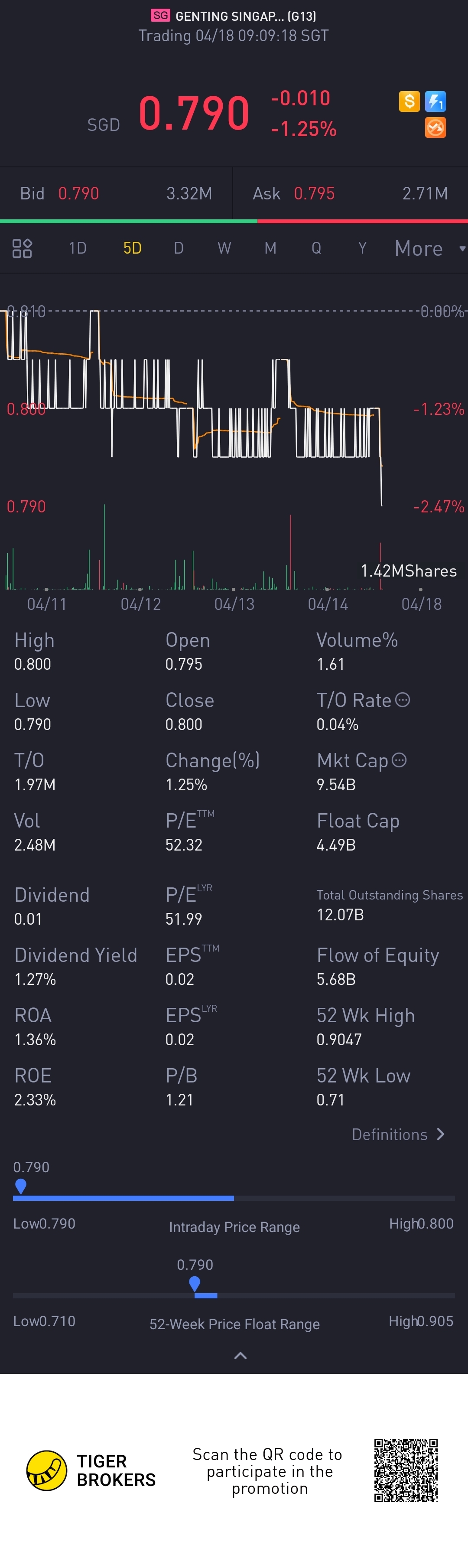Tap the Bid price 0.790

click(78, 194)
